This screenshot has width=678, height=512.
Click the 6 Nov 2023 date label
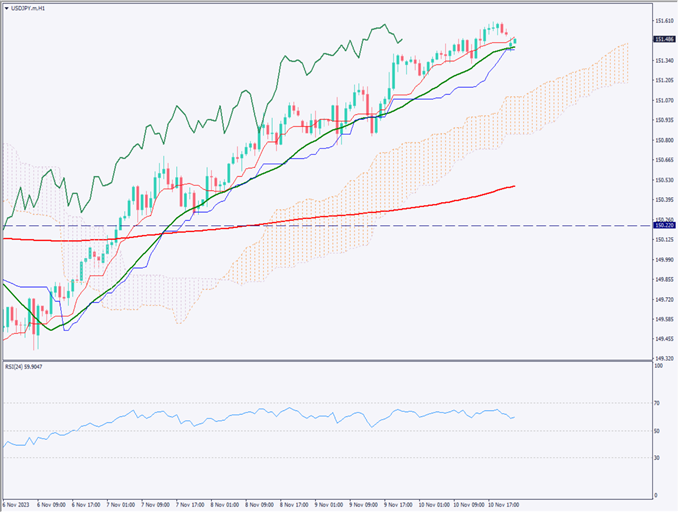click(18, 505)
